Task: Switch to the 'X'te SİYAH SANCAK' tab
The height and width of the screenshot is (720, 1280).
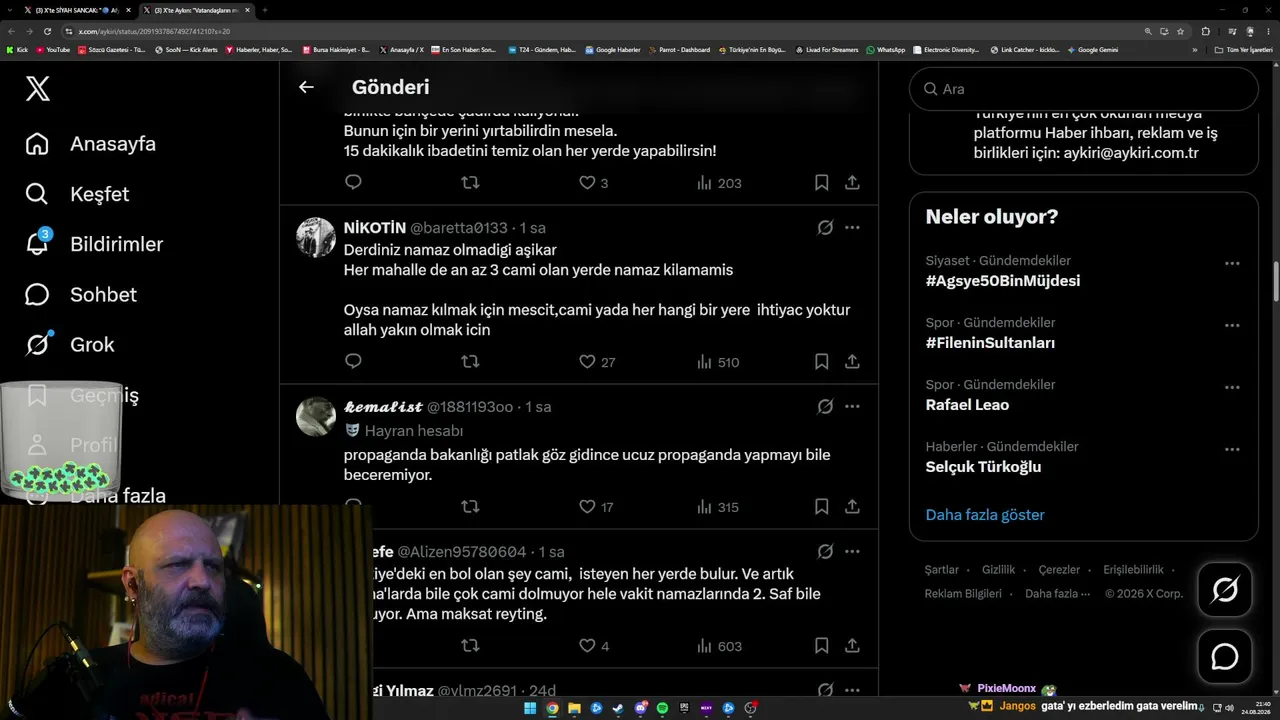Action: 77,10
